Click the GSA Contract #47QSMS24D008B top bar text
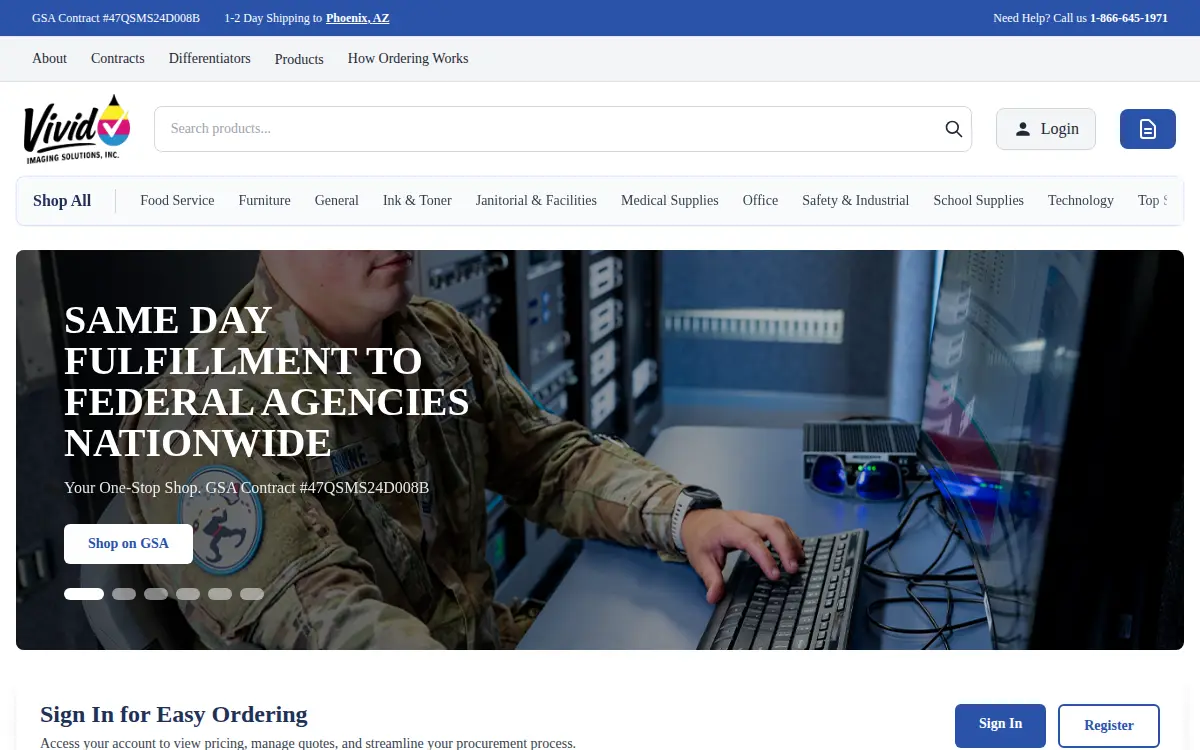This screenshot has height=750, width=1200. [x=116, y=18]
